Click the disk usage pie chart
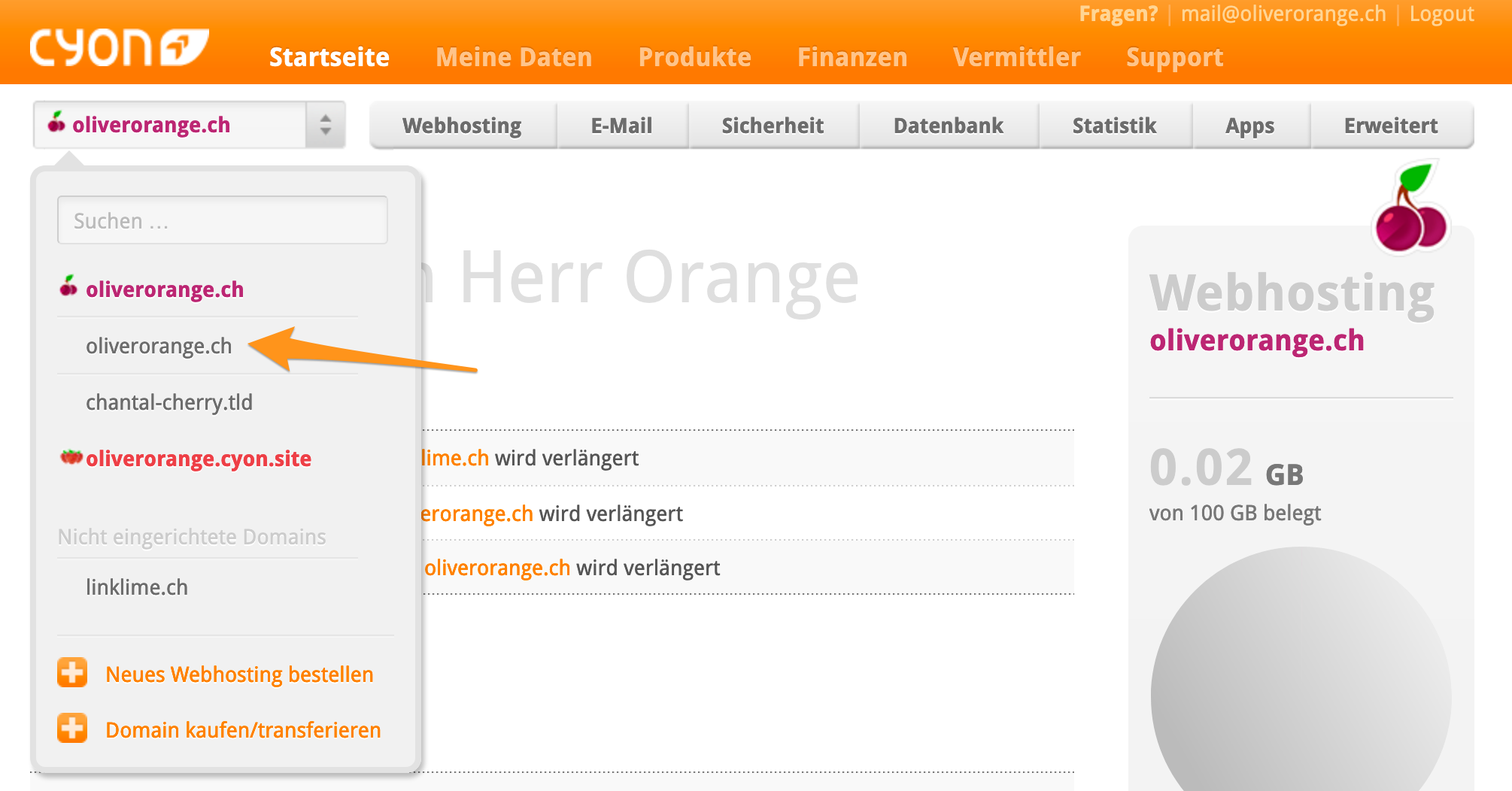 (x=1301, y=669)
